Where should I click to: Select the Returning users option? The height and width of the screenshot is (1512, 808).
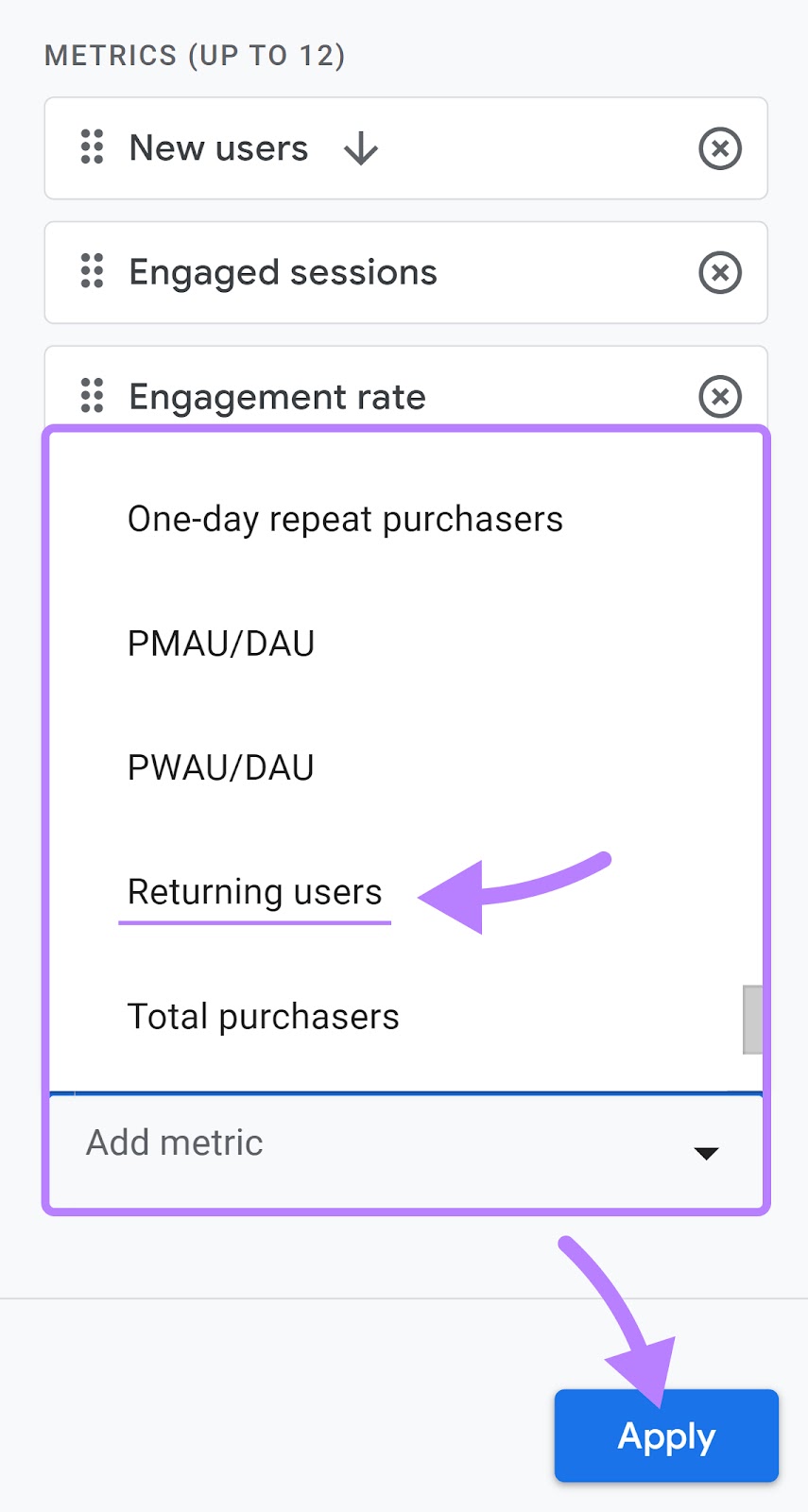click(254, 891)
